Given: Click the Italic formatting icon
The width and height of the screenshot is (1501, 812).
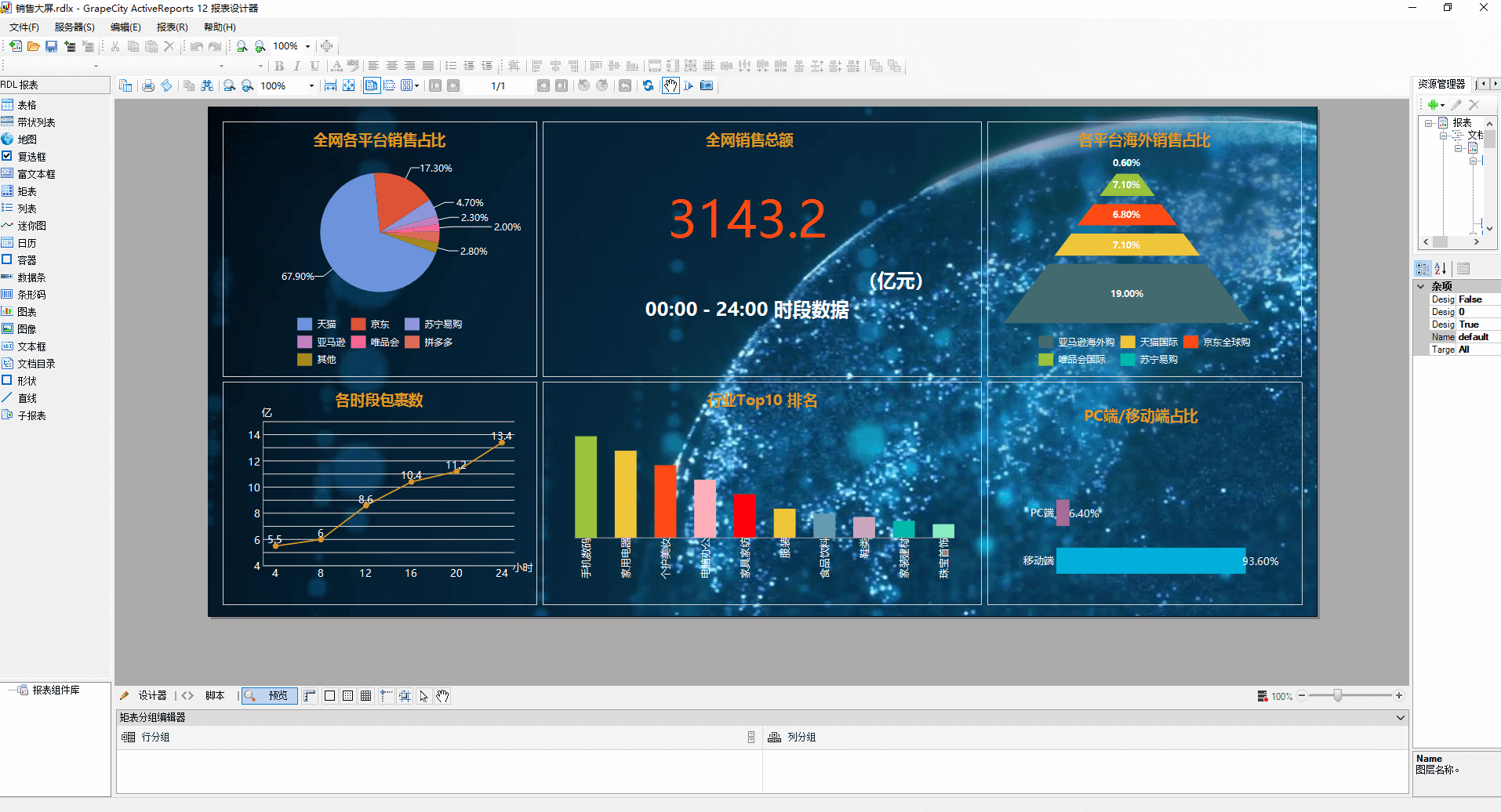Looking at the screenshot, I should [297, 66].
